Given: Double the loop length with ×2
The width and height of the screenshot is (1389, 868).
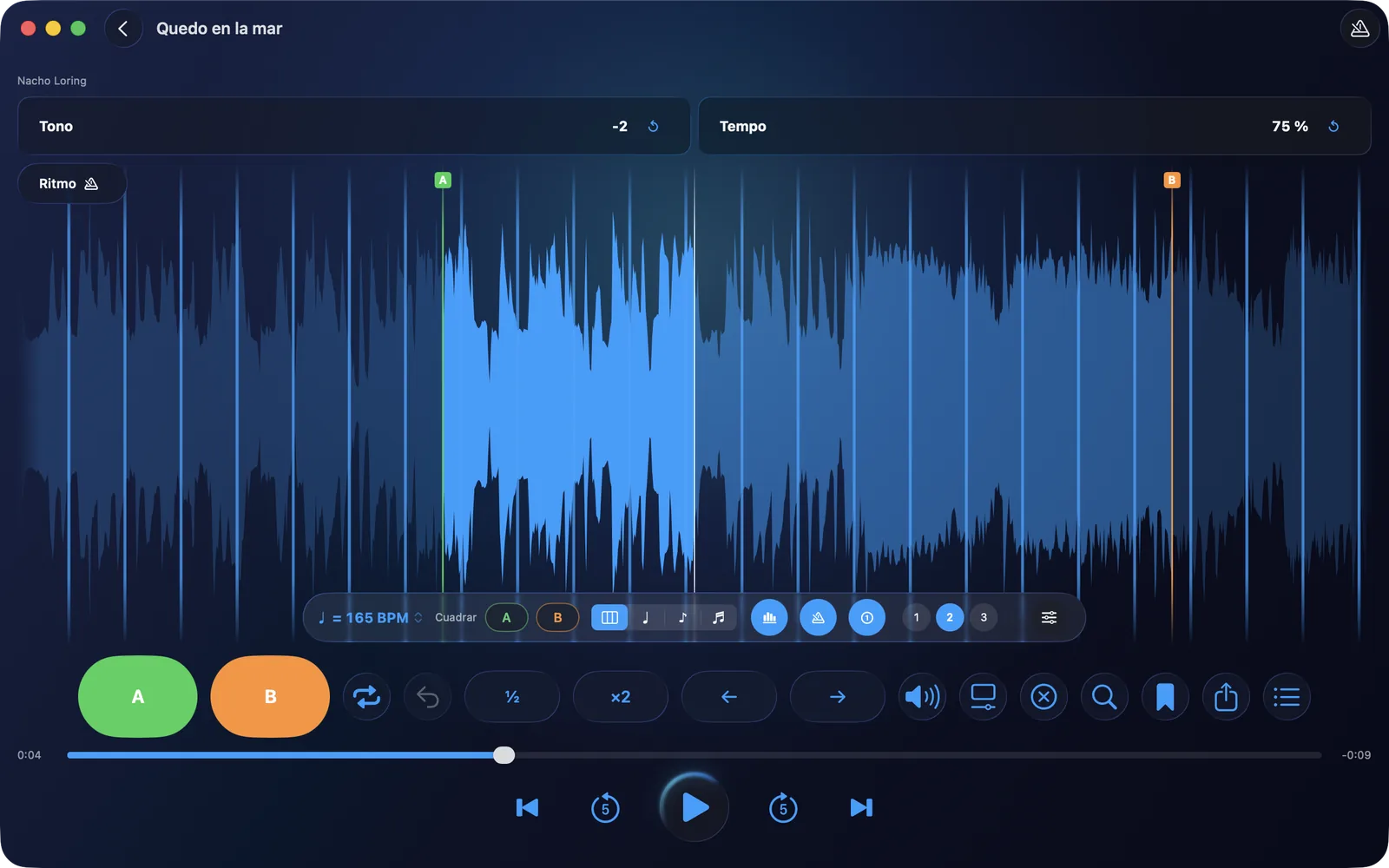Looking at the screenshot, I should [x=621, y=697].
